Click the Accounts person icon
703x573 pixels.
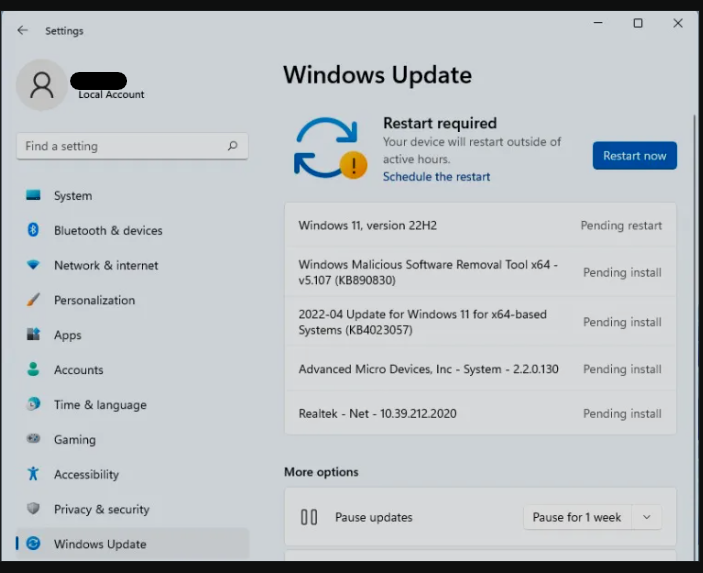(33, 369)
